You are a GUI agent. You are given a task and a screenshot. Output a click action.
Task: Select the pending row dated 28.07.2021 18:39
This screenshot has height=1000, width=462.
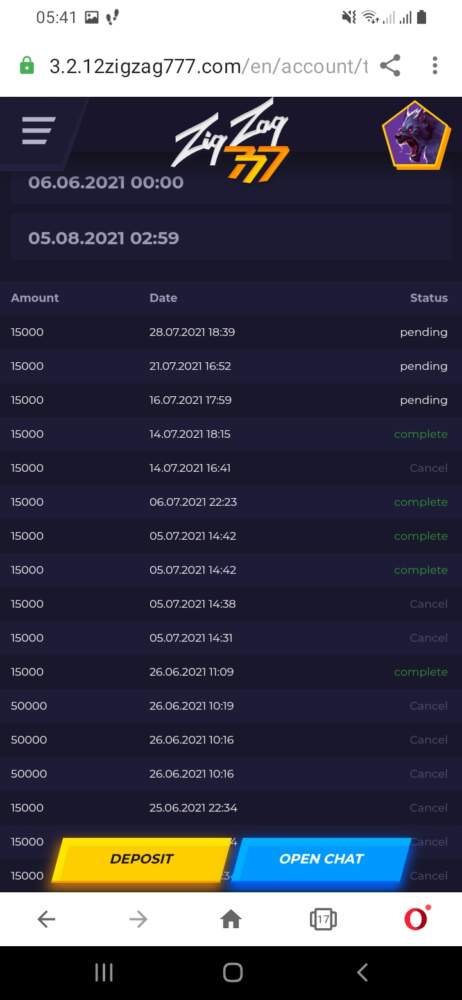pos(231,332)
